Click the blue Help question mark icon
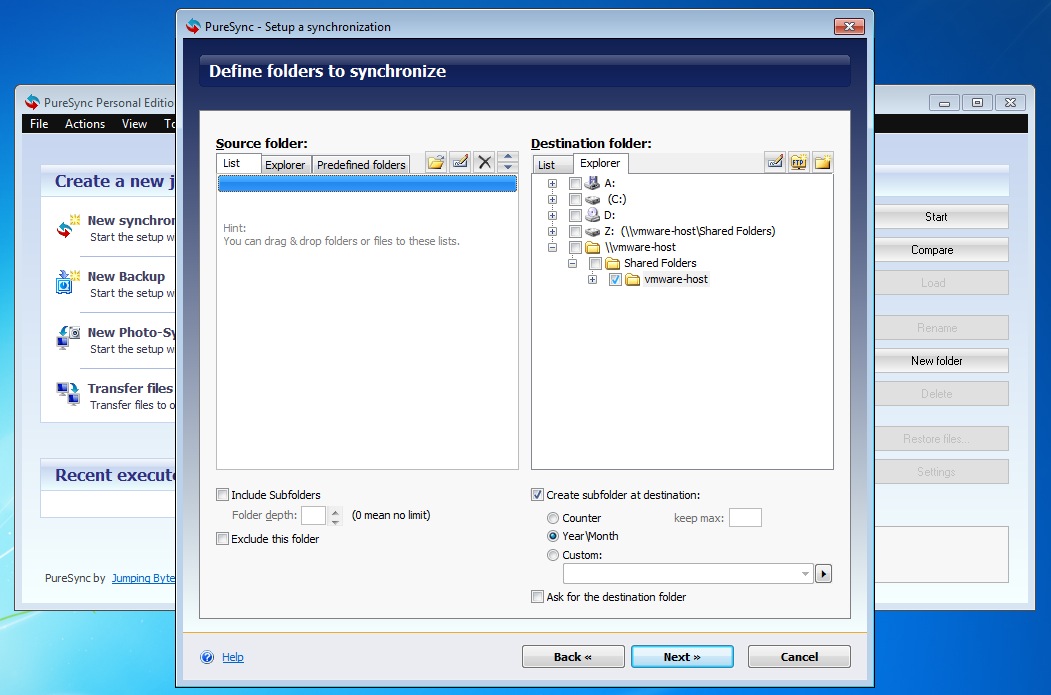 207,657
